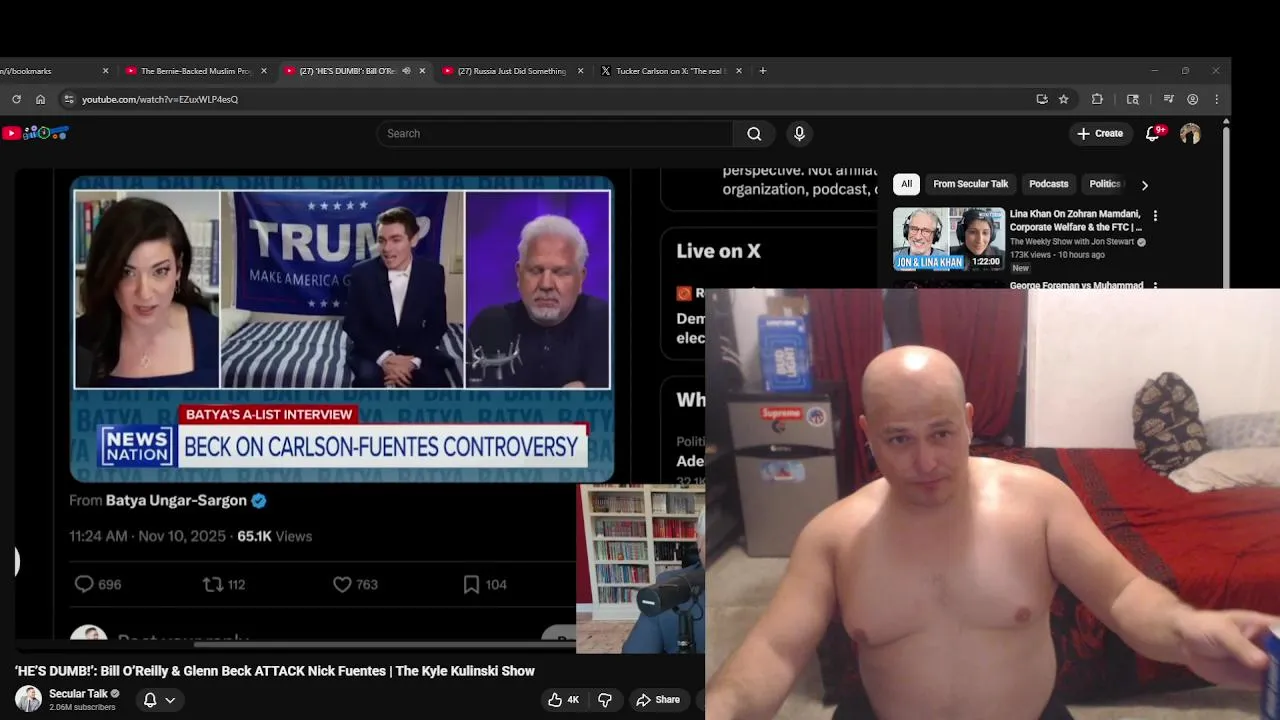This screenshot has height=720, width=1280.
Task: Mute the 'HE'S DUMB!' tab audio icon
Action: [x=406, y=71]
